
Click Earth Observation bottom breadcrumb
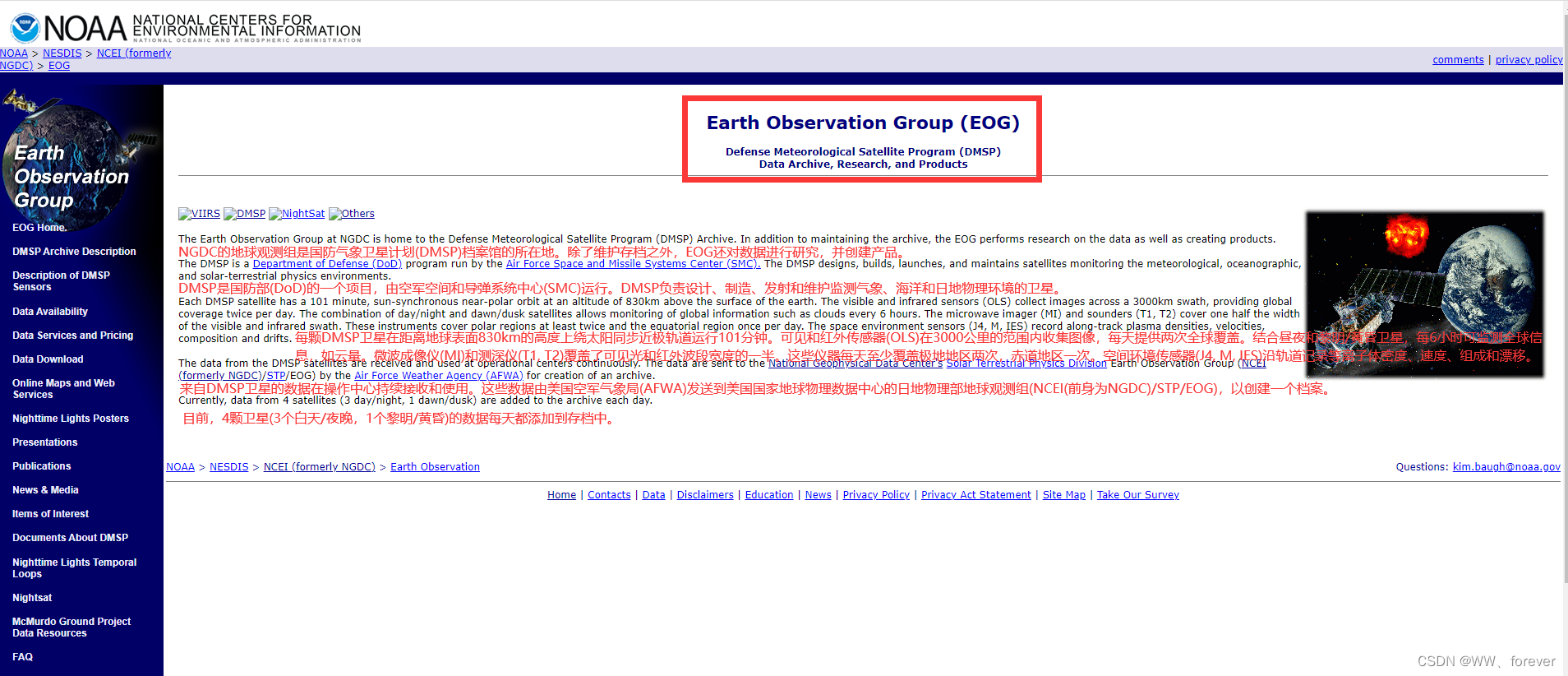435,467
